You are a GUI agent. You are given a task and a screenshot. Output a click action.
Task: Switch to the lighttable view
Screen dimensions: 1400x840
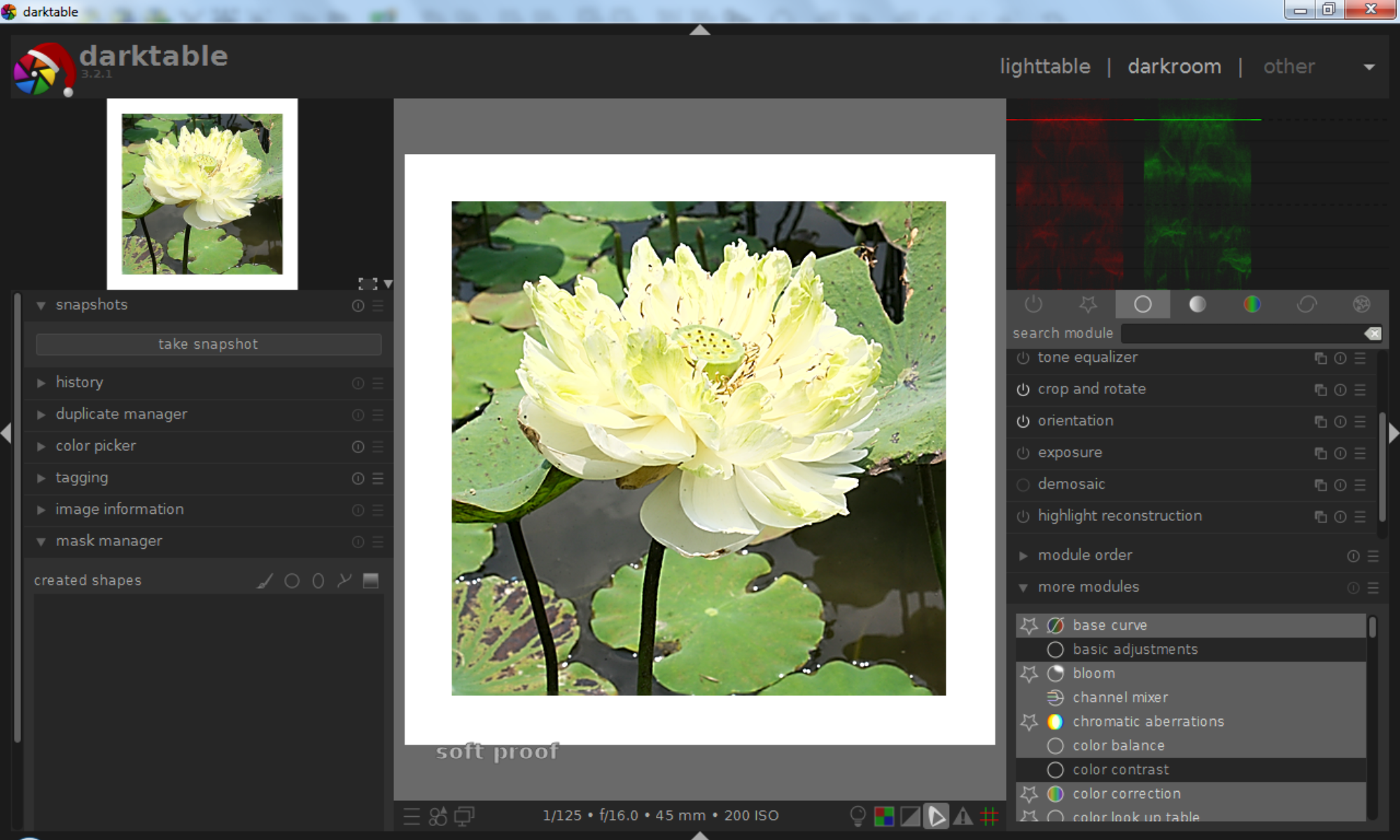tap(1044, 66)
